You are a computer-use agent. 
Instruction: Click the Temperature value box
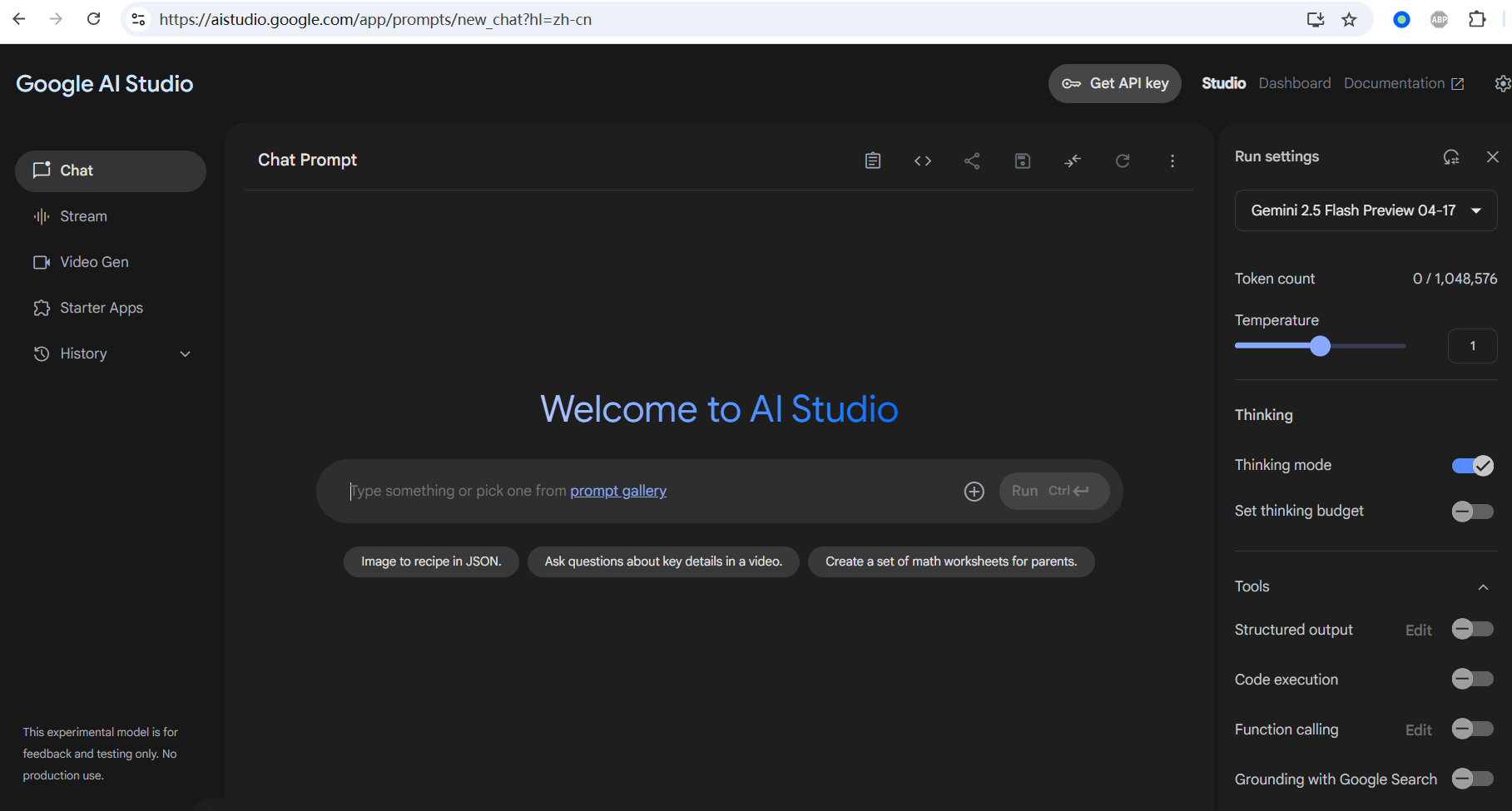[1472, 346]
